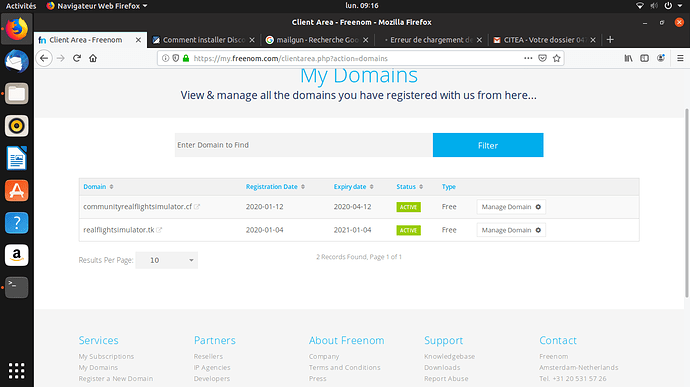
Task: Open Register a New Domain link
Action: point(116,378)
